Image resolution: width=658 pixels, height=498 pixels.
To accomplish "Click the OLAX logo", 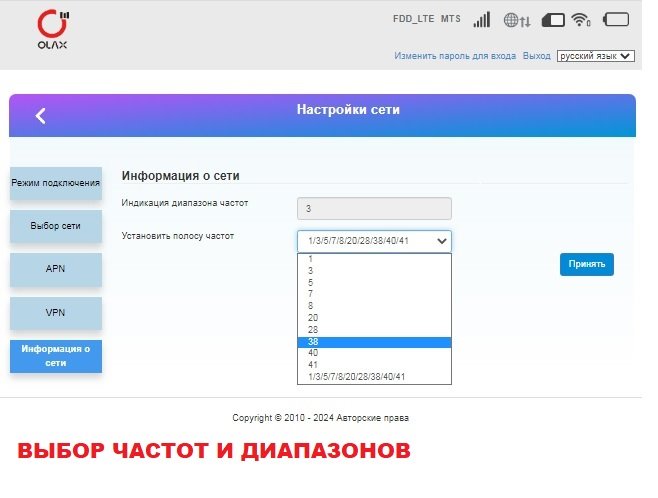I will coord(52,29).
